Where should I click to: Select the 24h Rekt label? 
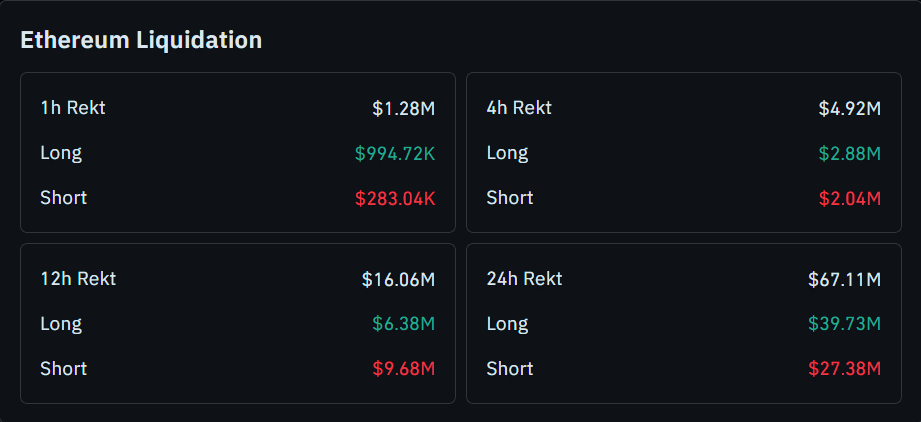pyautogui.click(x=524, y=279)
